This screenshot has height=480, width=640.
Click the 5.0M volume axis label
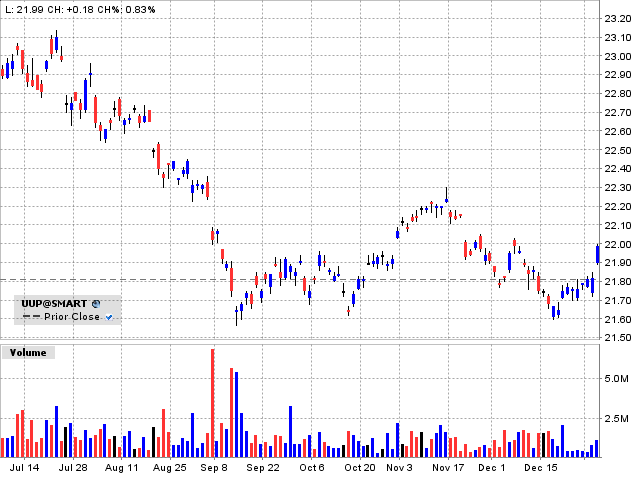615,380
